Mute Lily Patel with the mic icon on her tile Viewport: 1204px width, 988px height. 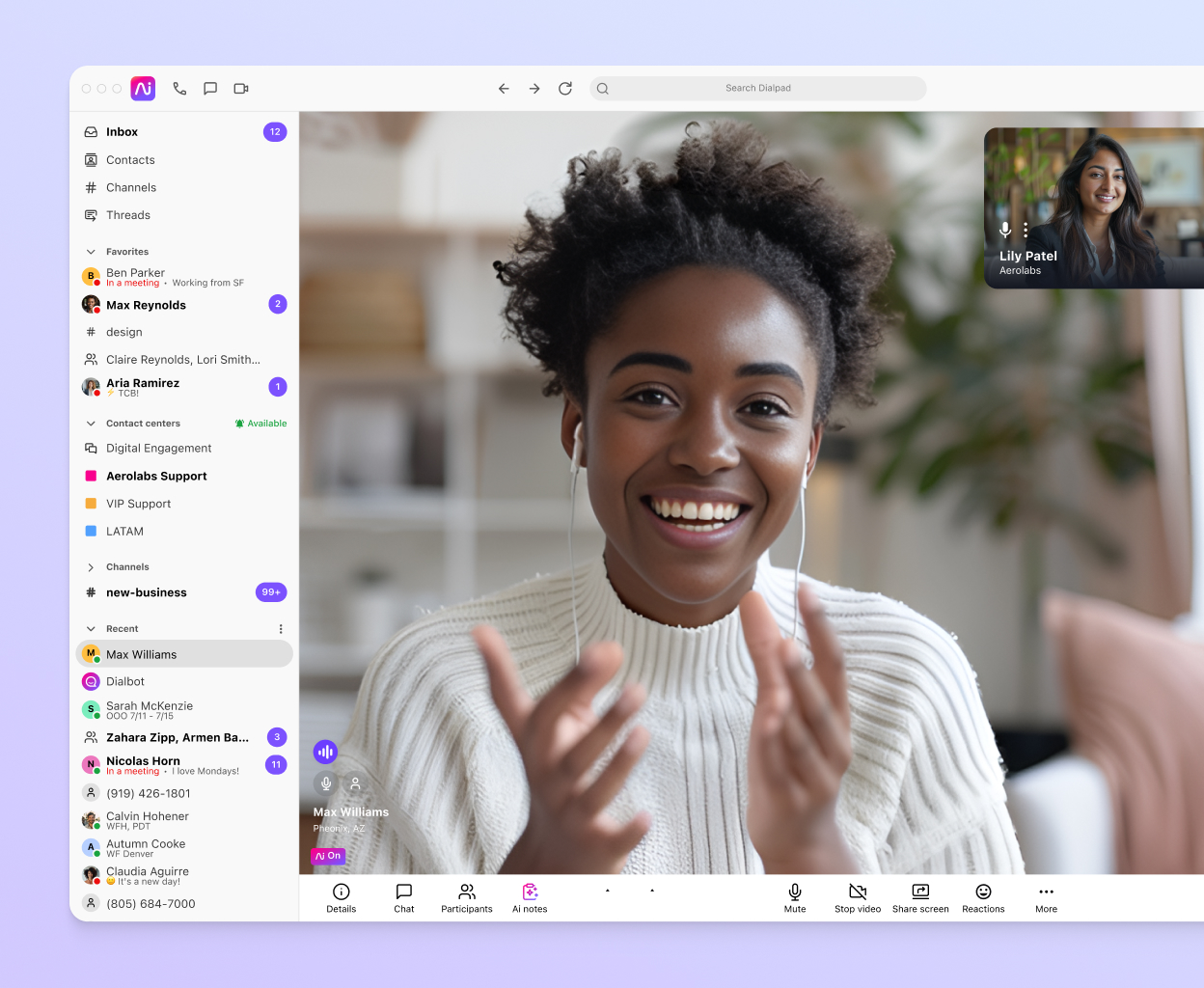click(1005, 230)
